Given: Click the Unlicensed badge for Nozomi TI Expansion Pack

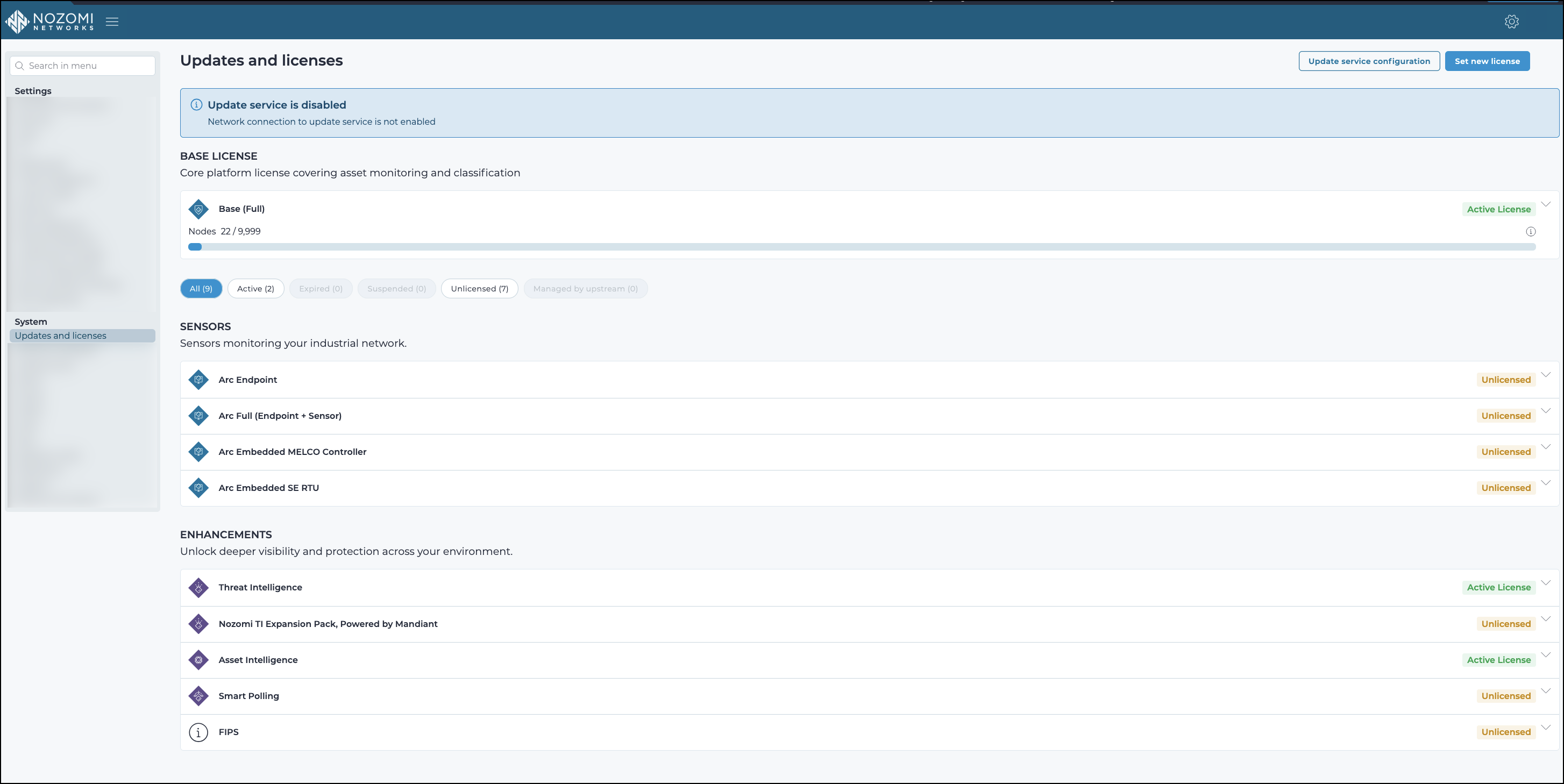Looking at the screenshot, I should (x=1506, y=624).
